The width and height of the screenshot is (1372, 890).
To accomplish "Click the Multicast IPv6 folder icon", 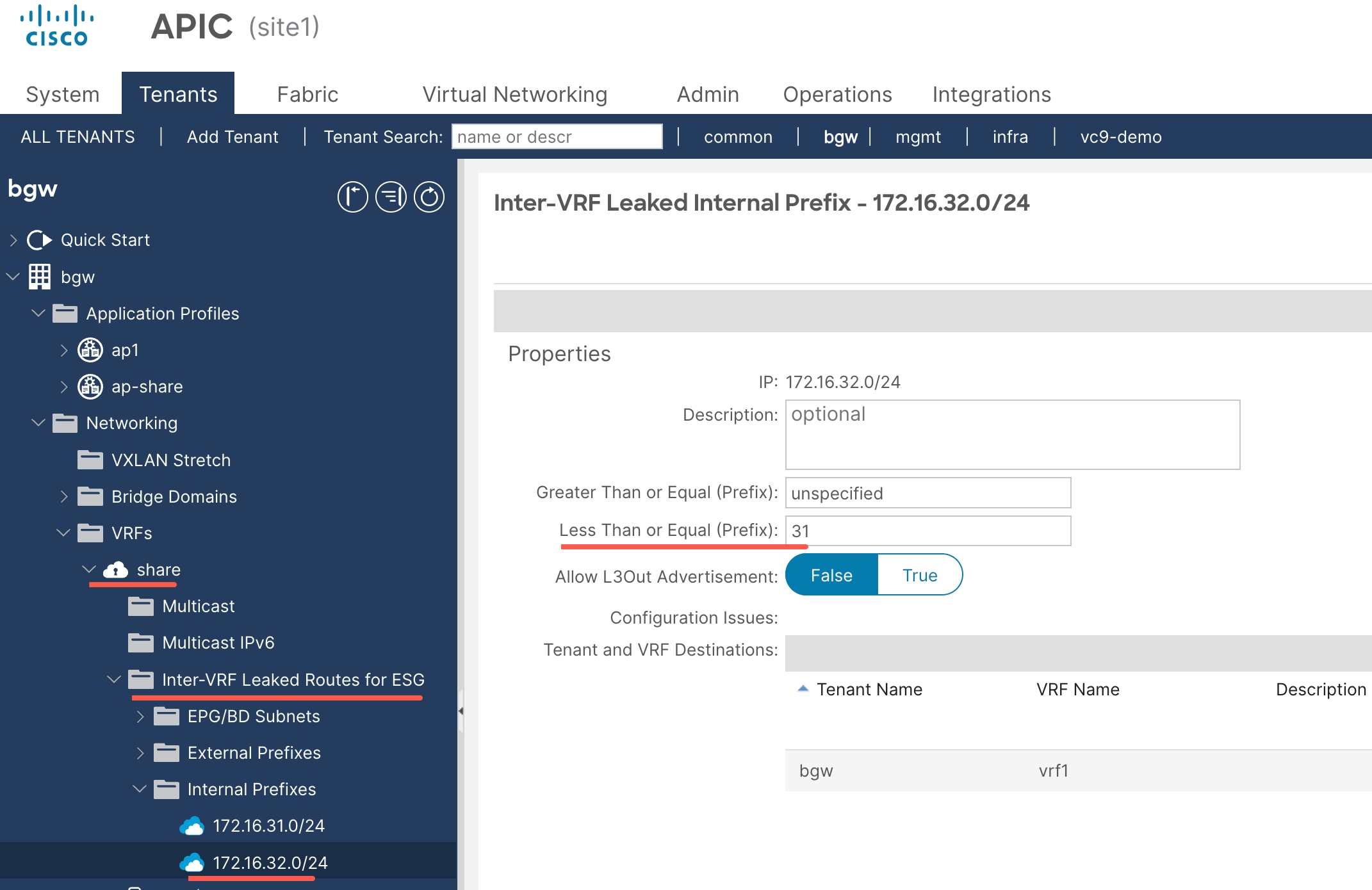I will [141, 643].
